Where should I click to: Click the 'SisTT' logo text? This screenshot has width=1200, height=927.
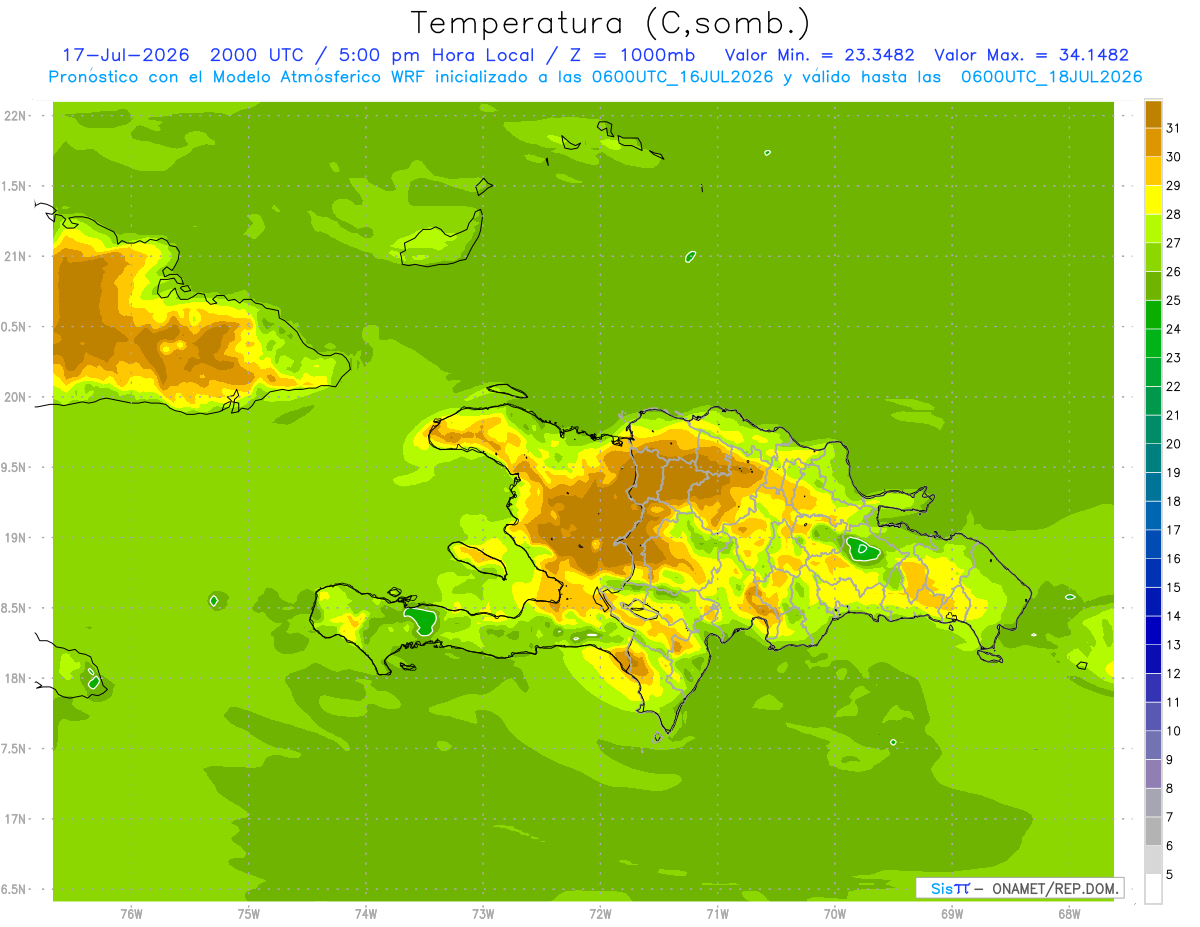pos(950,888)
